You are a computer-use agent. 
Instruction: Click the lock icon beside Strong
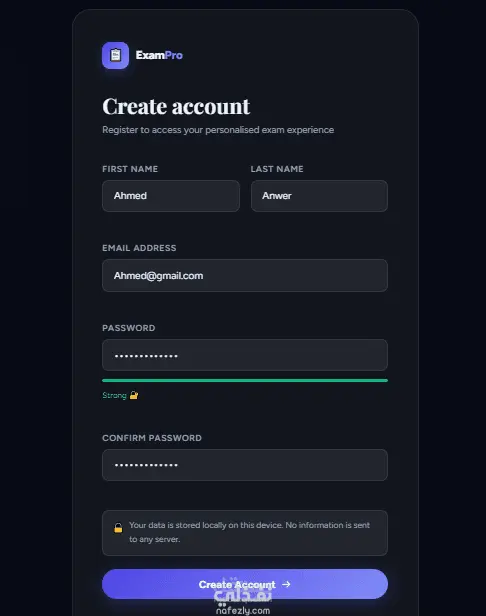134,395
